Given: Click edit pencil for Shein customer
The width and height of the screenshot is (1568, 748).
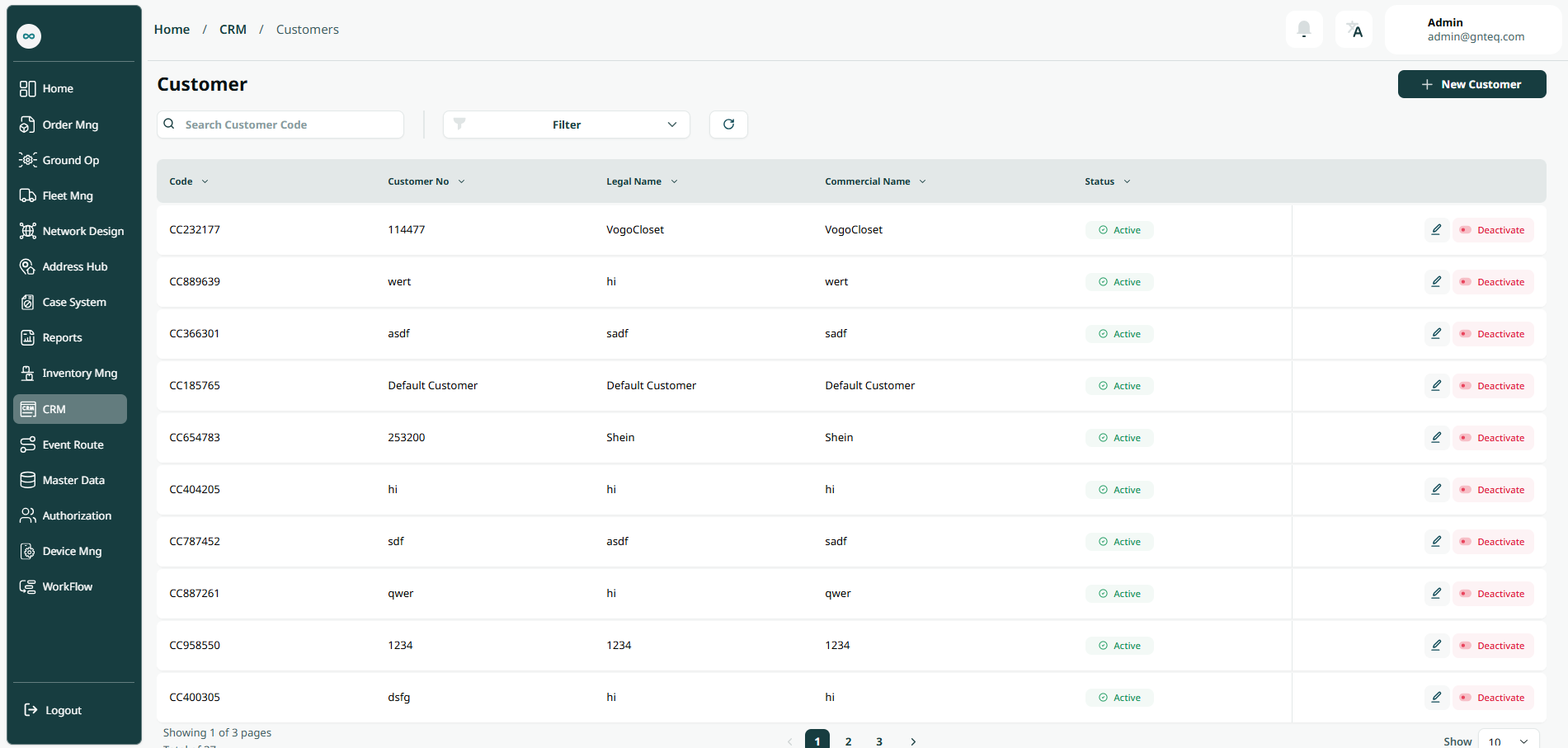Looking at the screenshot, I should 1436,438.
